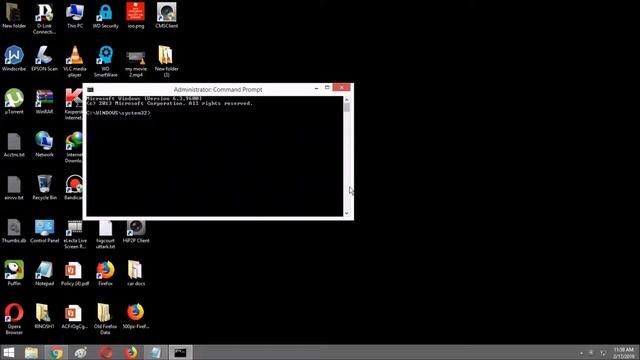
Task: Open Opera from the taskbar
Action: 106,353
